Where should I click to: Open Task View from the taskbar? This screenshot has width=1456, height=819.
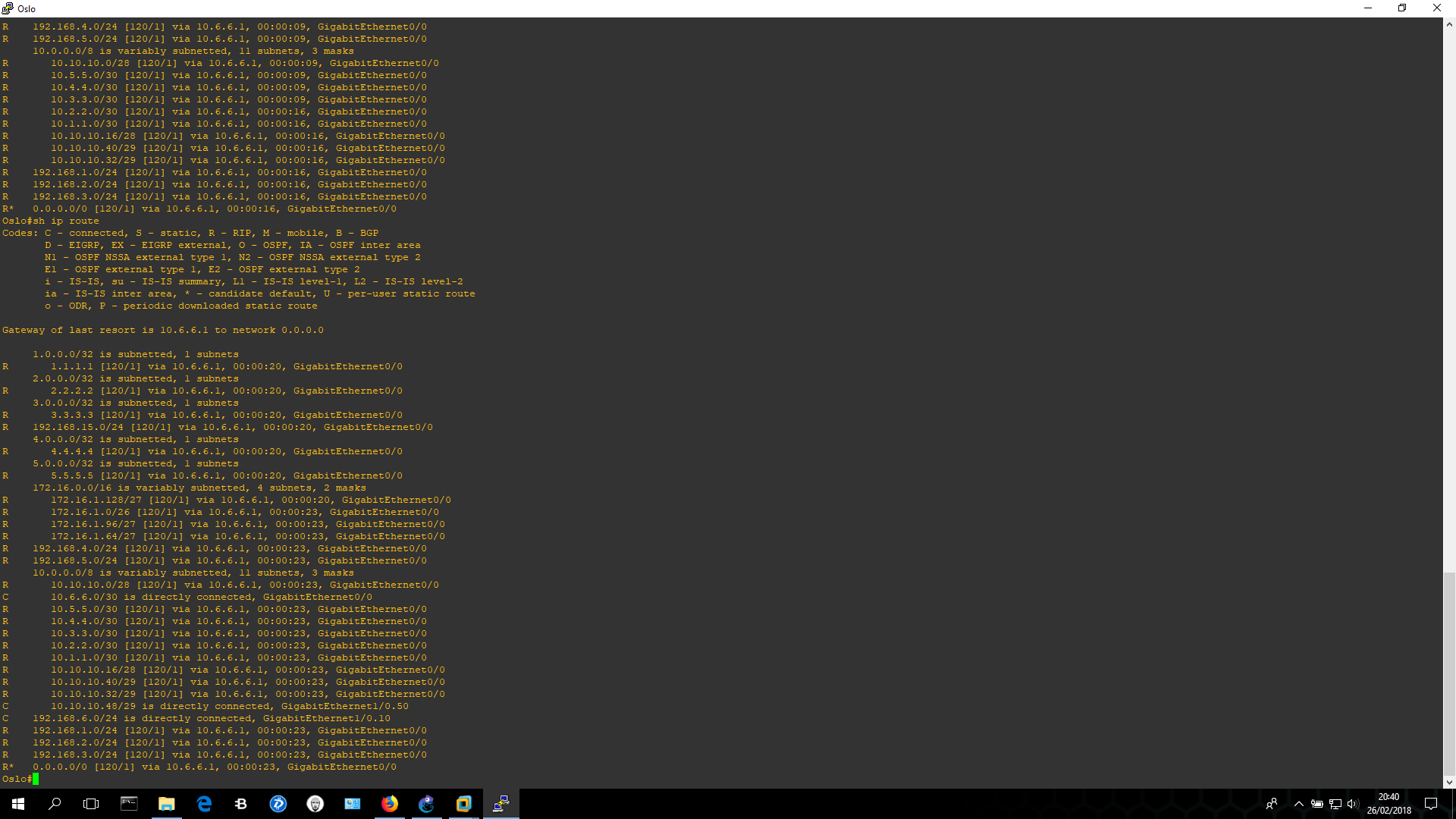click(x=91, y=804)
